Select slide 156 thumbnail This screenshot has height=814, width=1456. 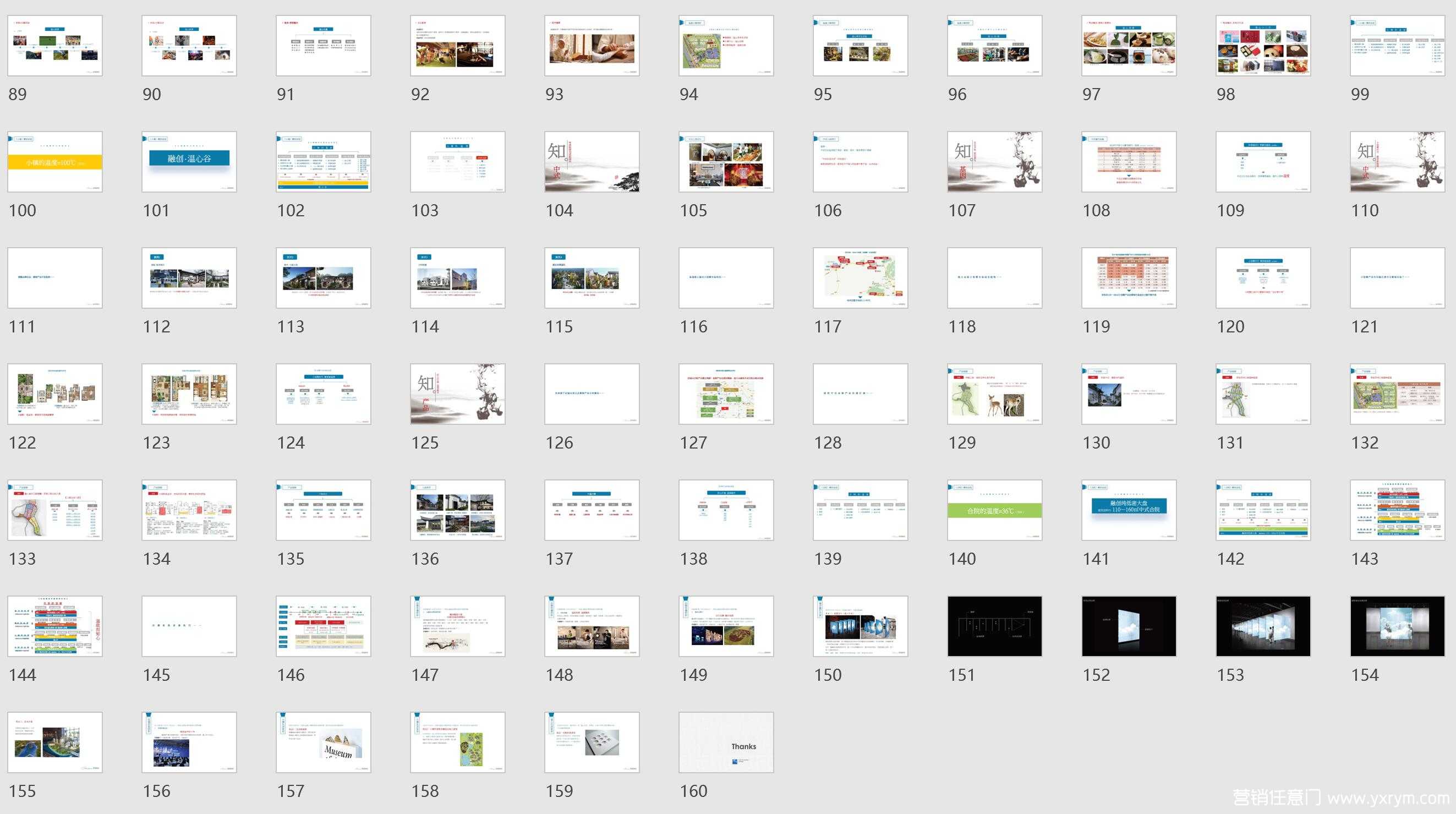click(x=189, y=742)
